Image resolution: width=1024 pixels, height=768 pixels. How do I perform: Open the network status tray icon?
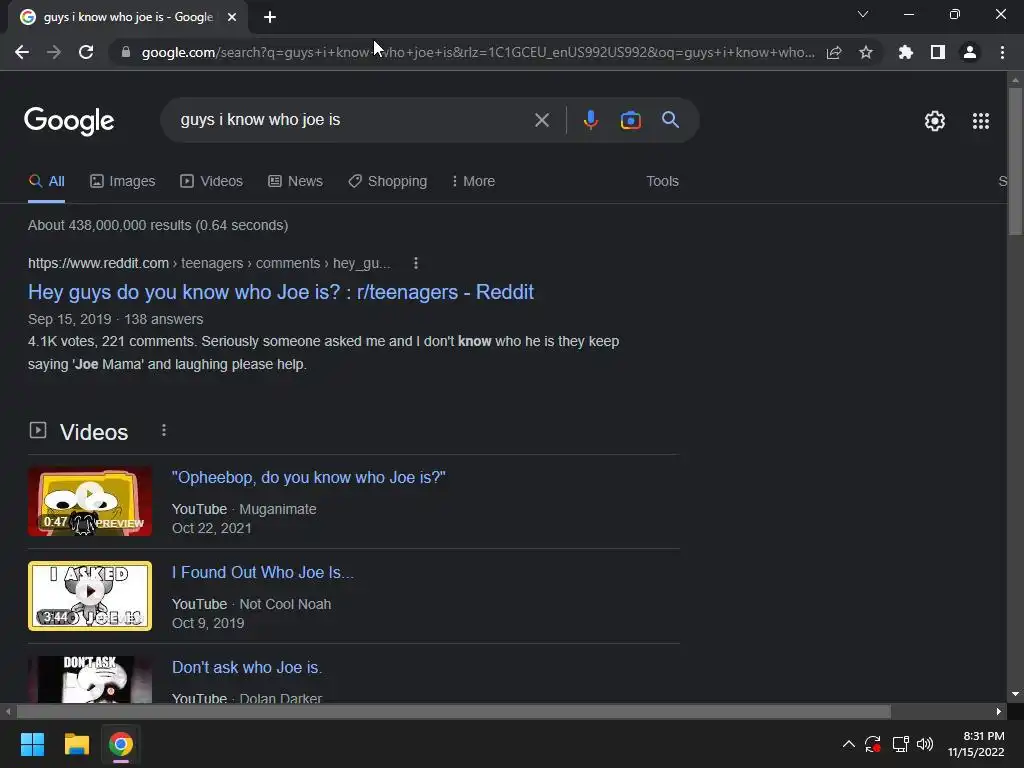point(901,744)
